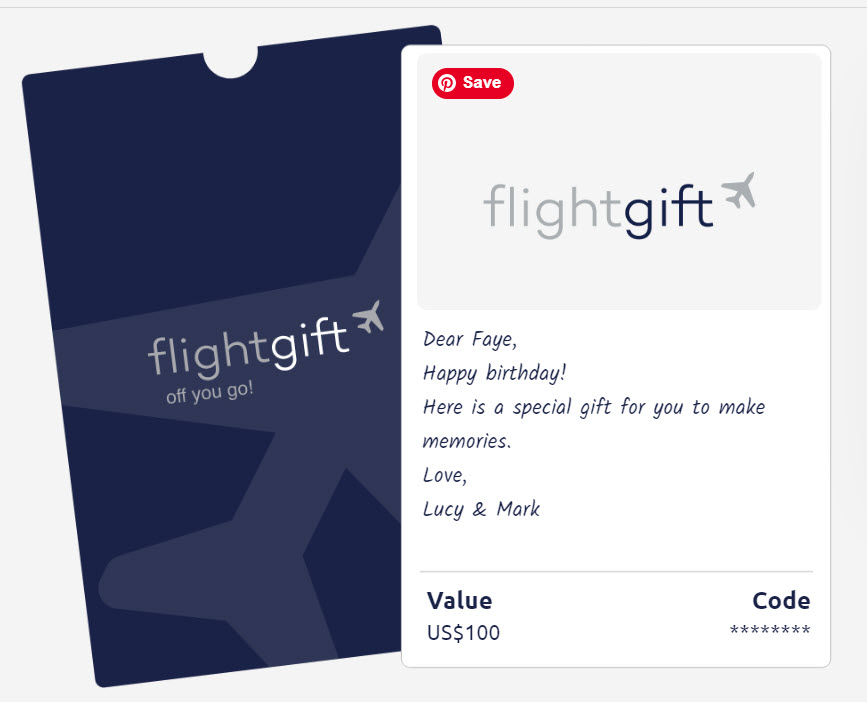867x702 pixels.
Task: Click the small airplane icon on the envelope logo
Action: [368, 317]
